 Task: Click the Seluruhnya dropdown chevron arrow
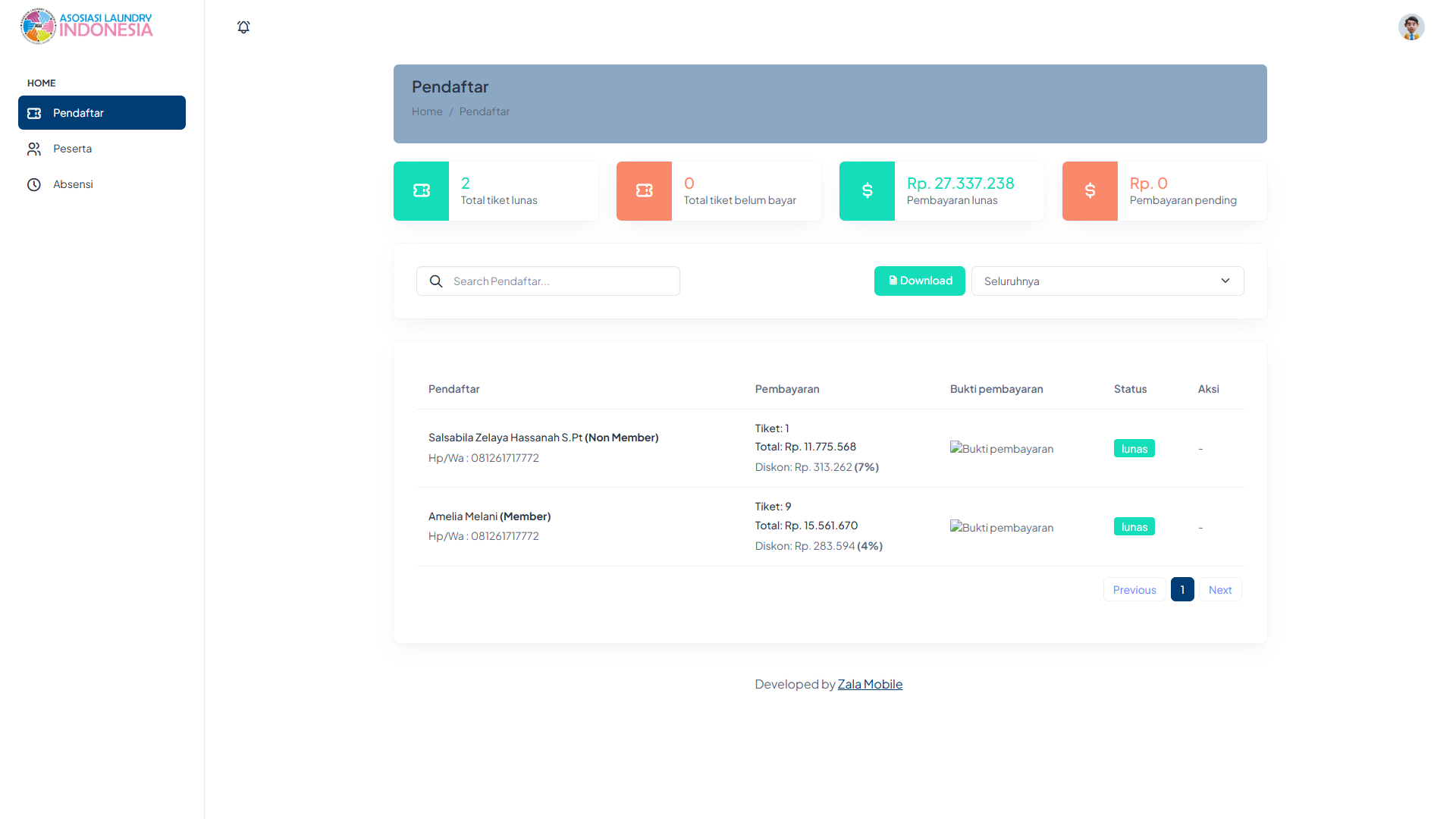1225,281
